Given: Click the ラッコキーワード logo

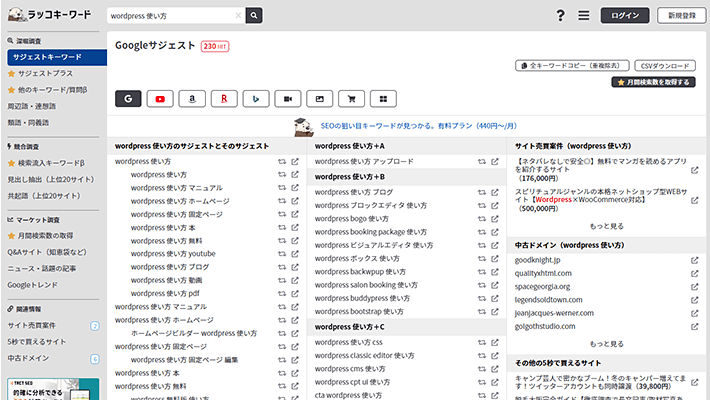Looking at the screenshot, I should 49,14.
